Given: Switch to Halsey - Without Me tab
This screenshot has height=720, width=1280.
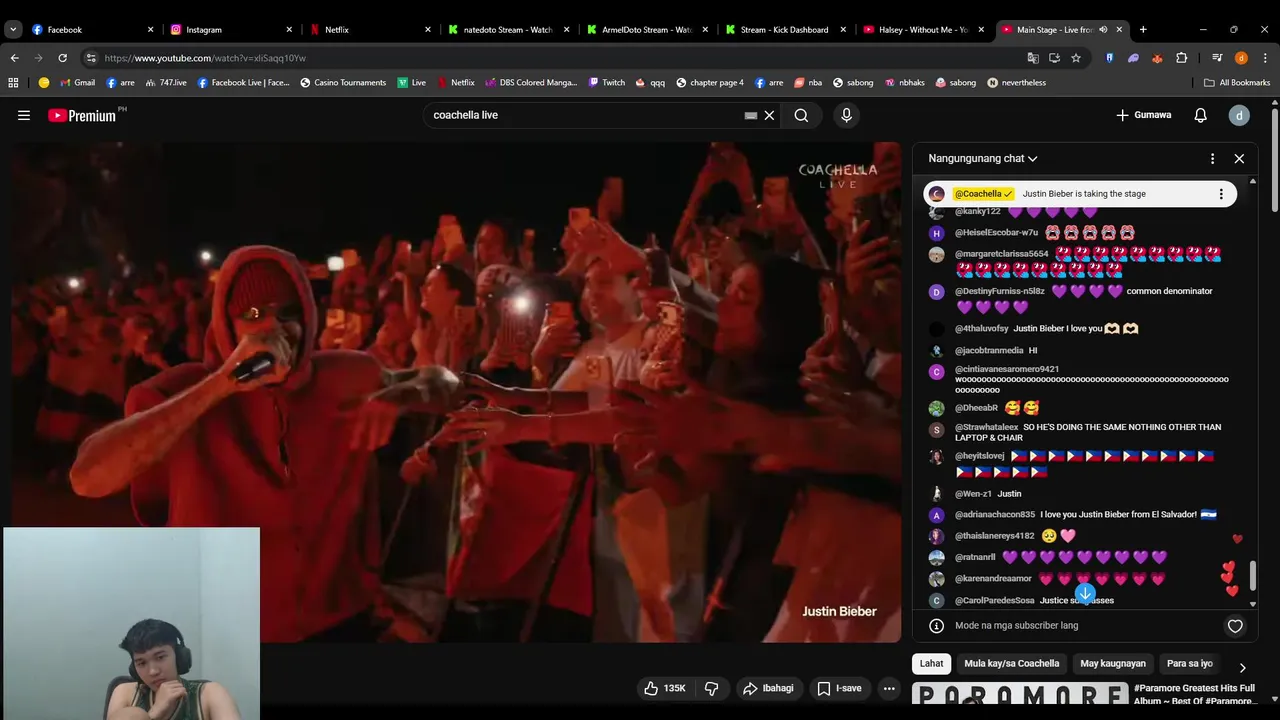Looking at the screenshot, I should click(926, 30).
